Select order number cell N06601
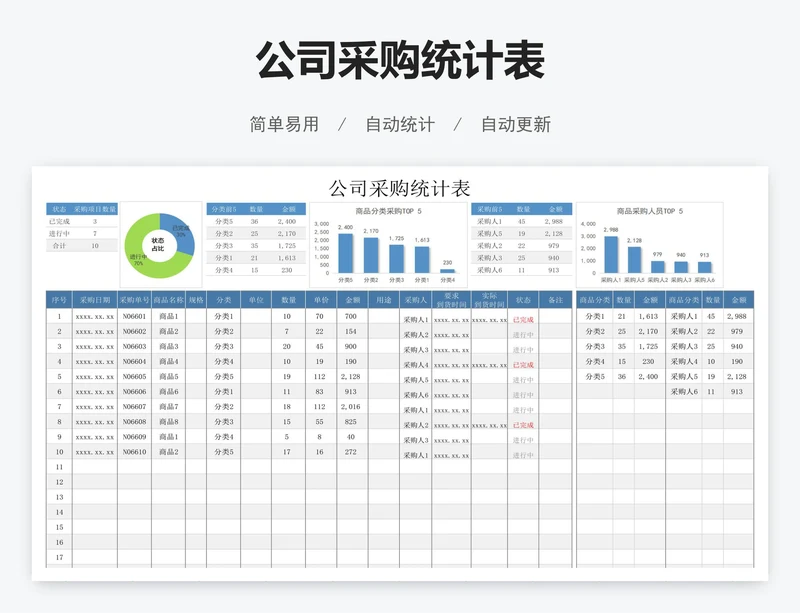 click(x=134, y=316)
